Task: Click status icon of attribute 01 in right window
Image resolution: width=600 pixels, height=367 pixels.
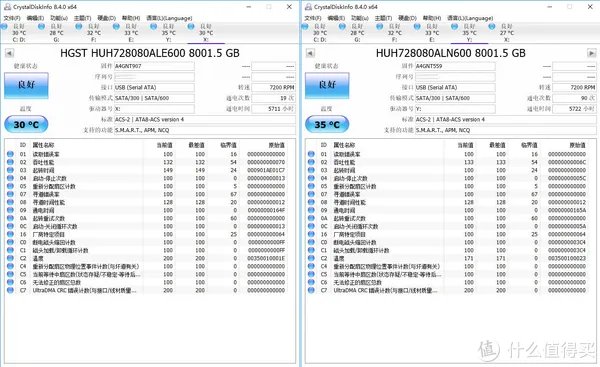Action: point(311,154)
